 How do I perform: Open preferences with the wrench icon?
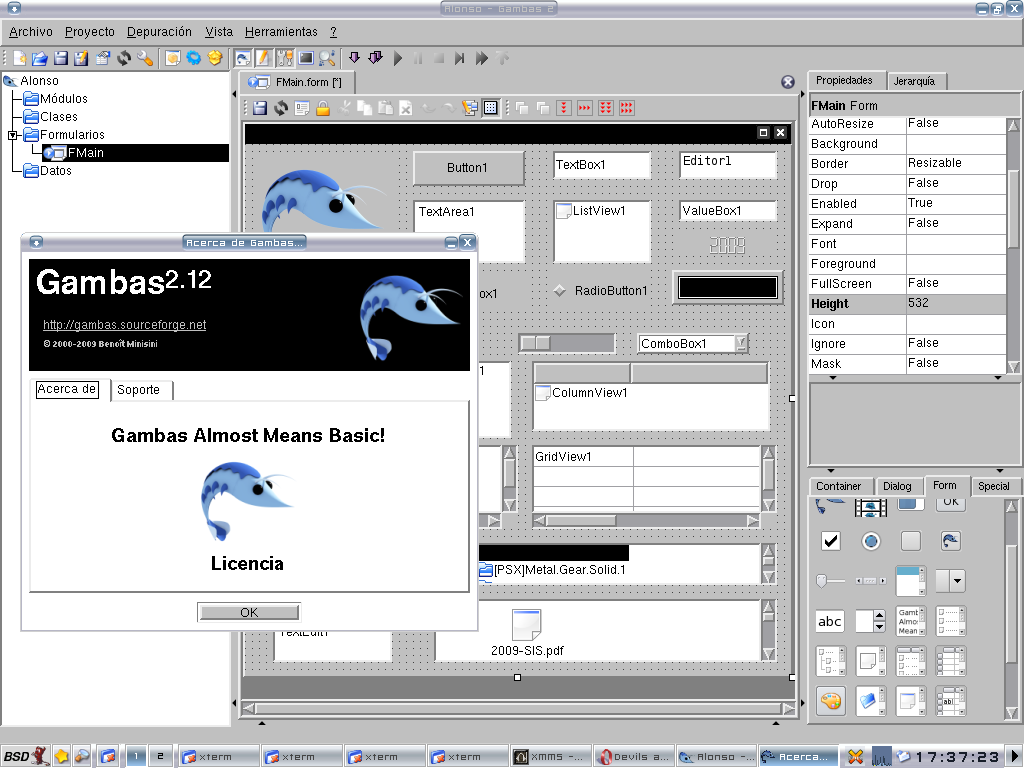pyautogui.click(x=145, y=58)
